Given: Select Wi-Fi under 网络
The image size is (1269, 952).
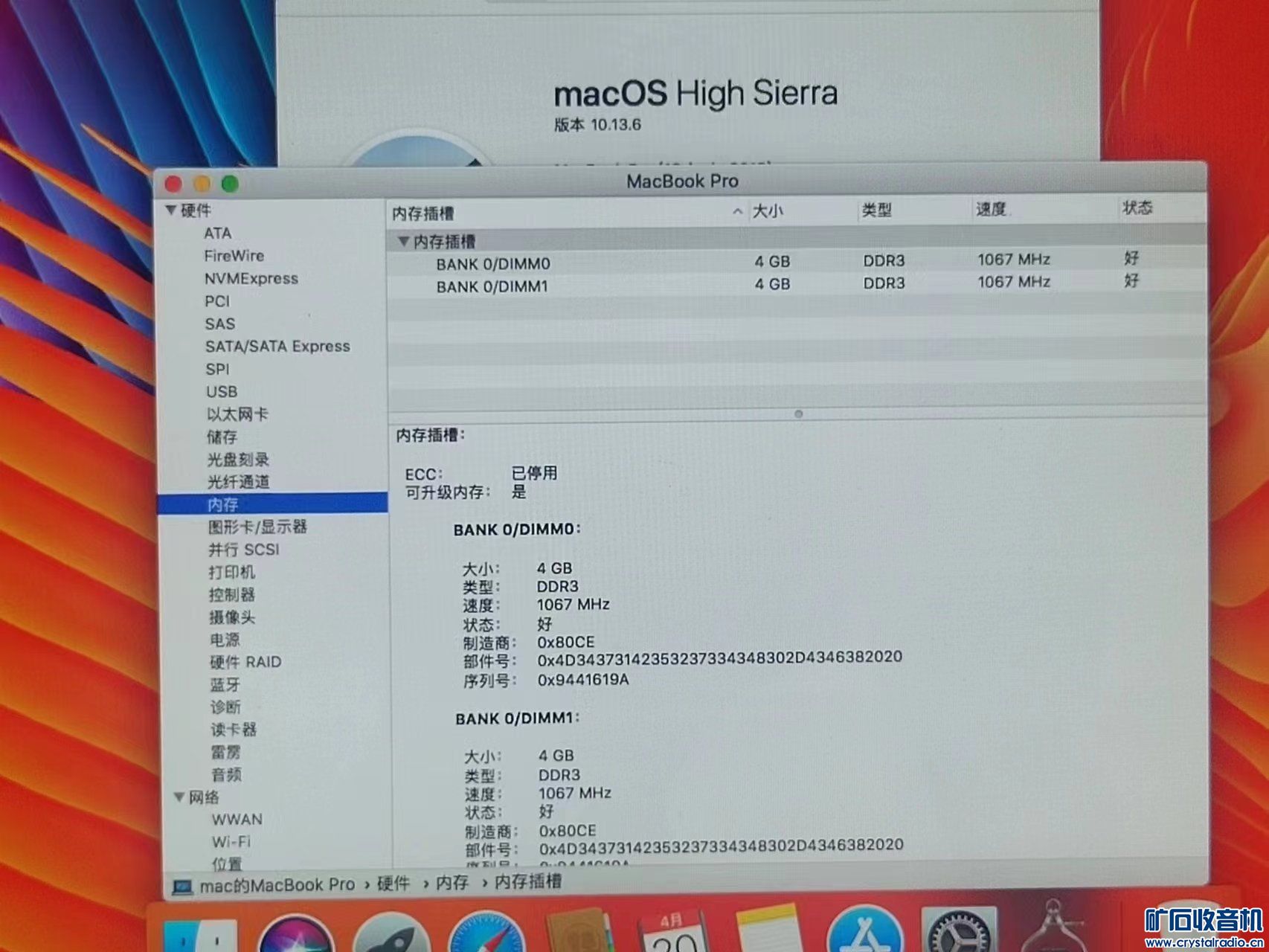Looking at the screenshot, I should [x=231, y=842].
